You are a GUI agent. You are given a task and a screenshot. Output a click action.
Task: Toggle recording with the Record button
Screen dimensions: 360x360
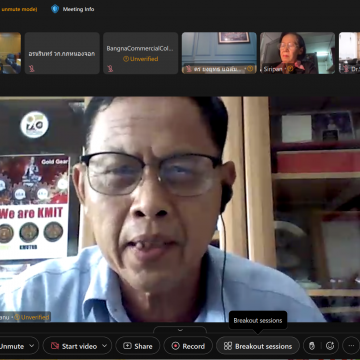point(188,346)
